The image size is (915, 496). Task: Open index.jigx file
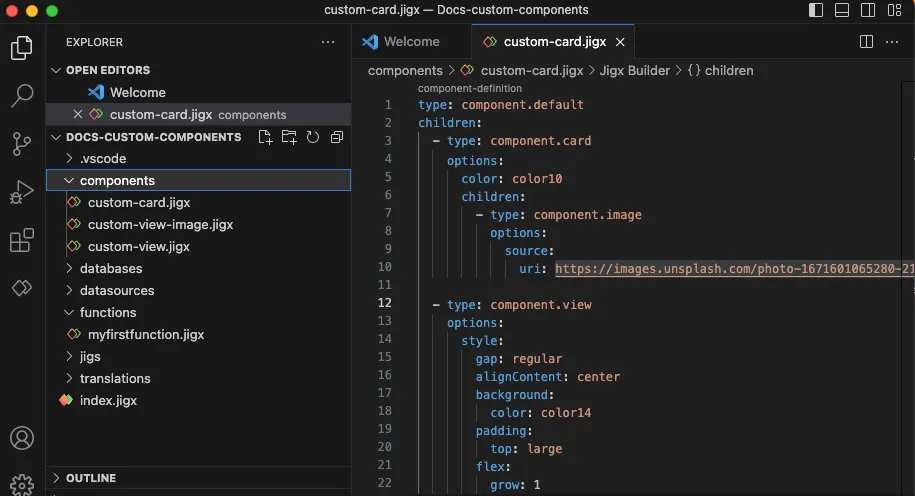198,400
